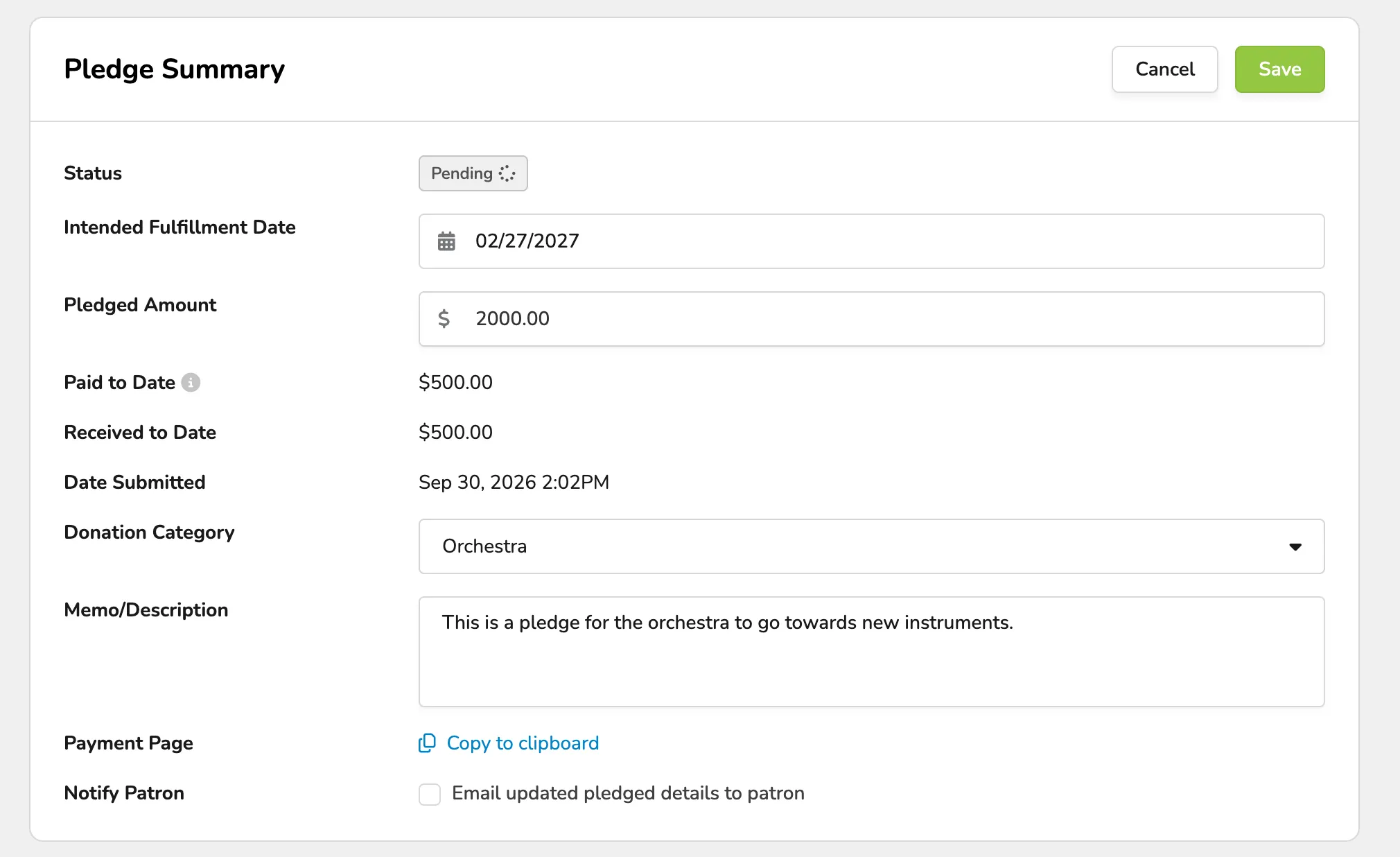Click the 02/27/2027 fulfillment date input
Viewport: 1400px width, 857px height.
coord(871,241)
